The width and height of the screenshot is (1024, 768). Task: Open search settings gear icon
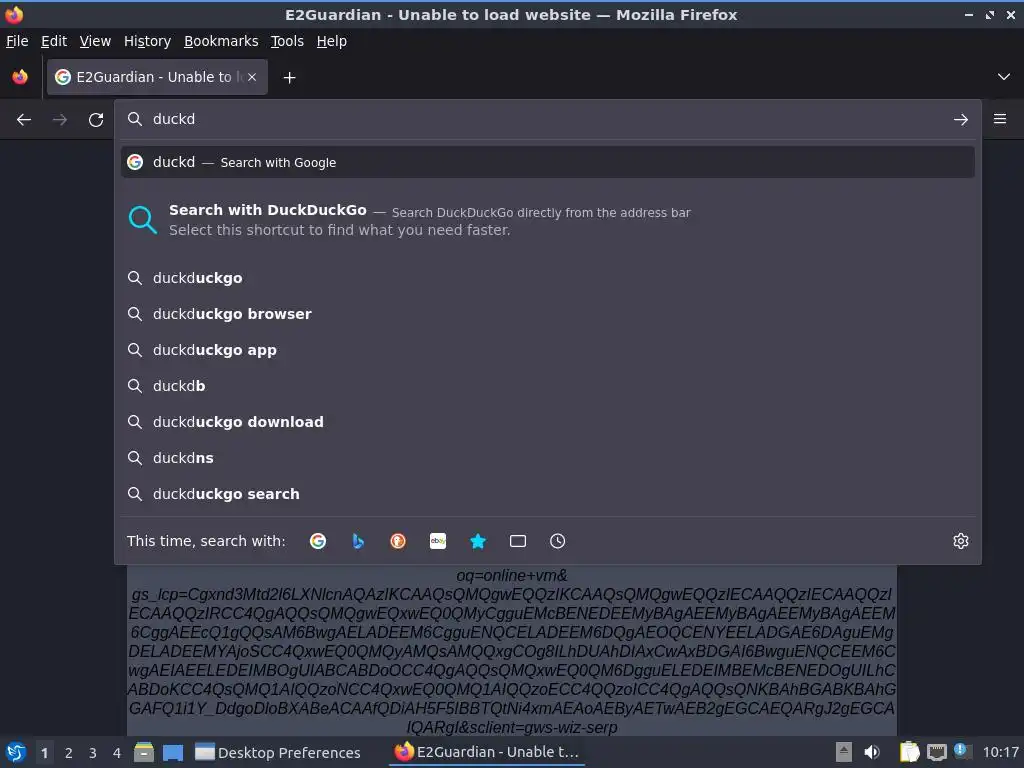click(961, 541)
